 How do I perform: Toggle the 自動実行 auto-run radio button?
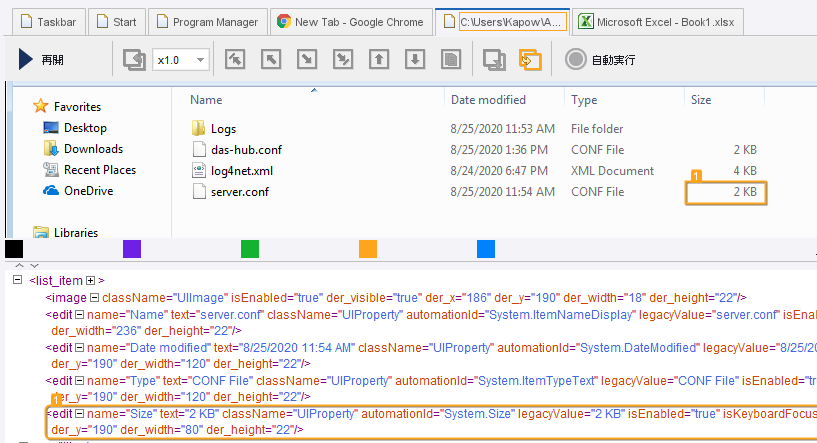coord(576,60)
